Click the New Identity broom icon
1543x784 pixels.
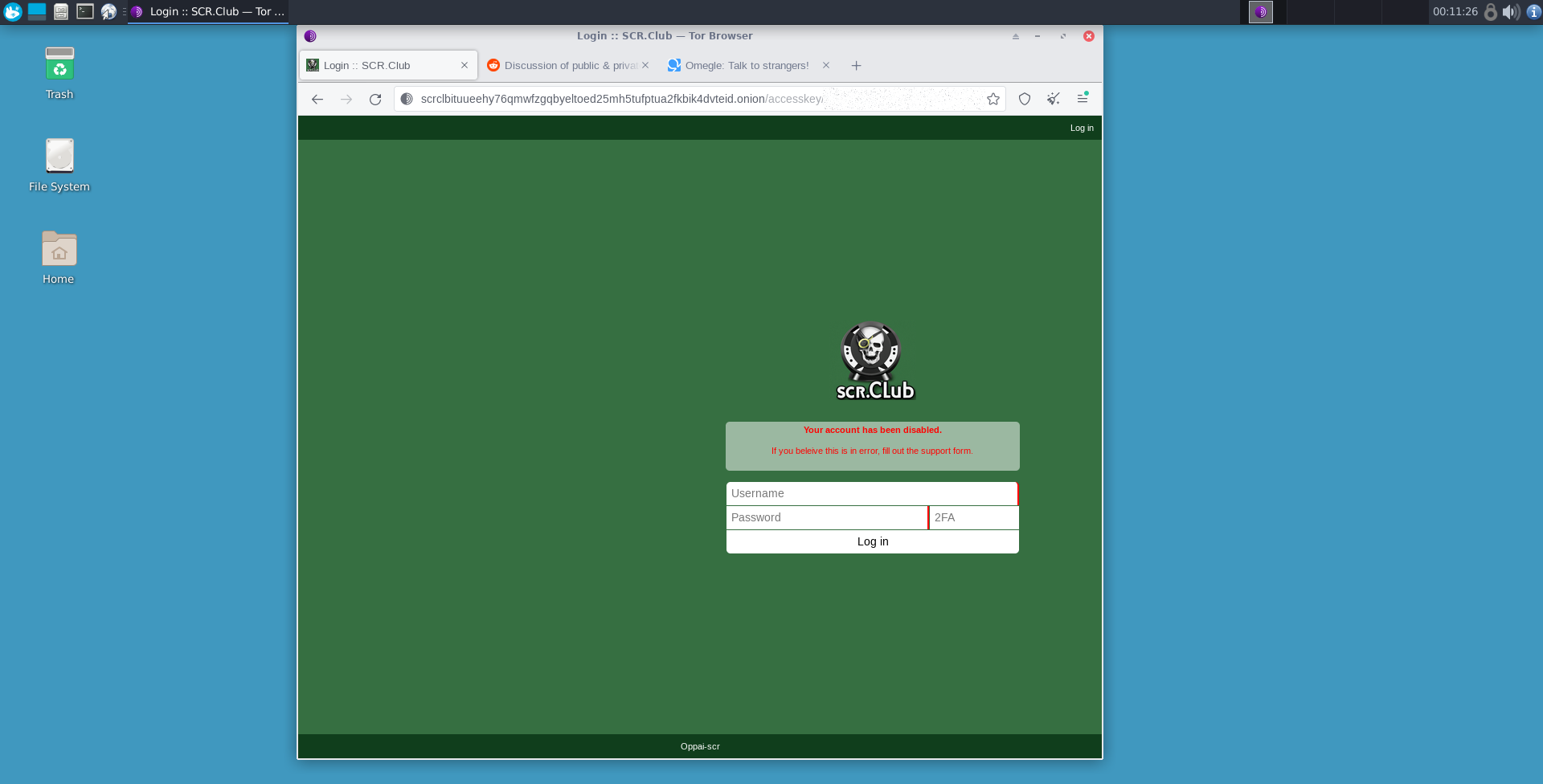click(x=1054, y=99)
